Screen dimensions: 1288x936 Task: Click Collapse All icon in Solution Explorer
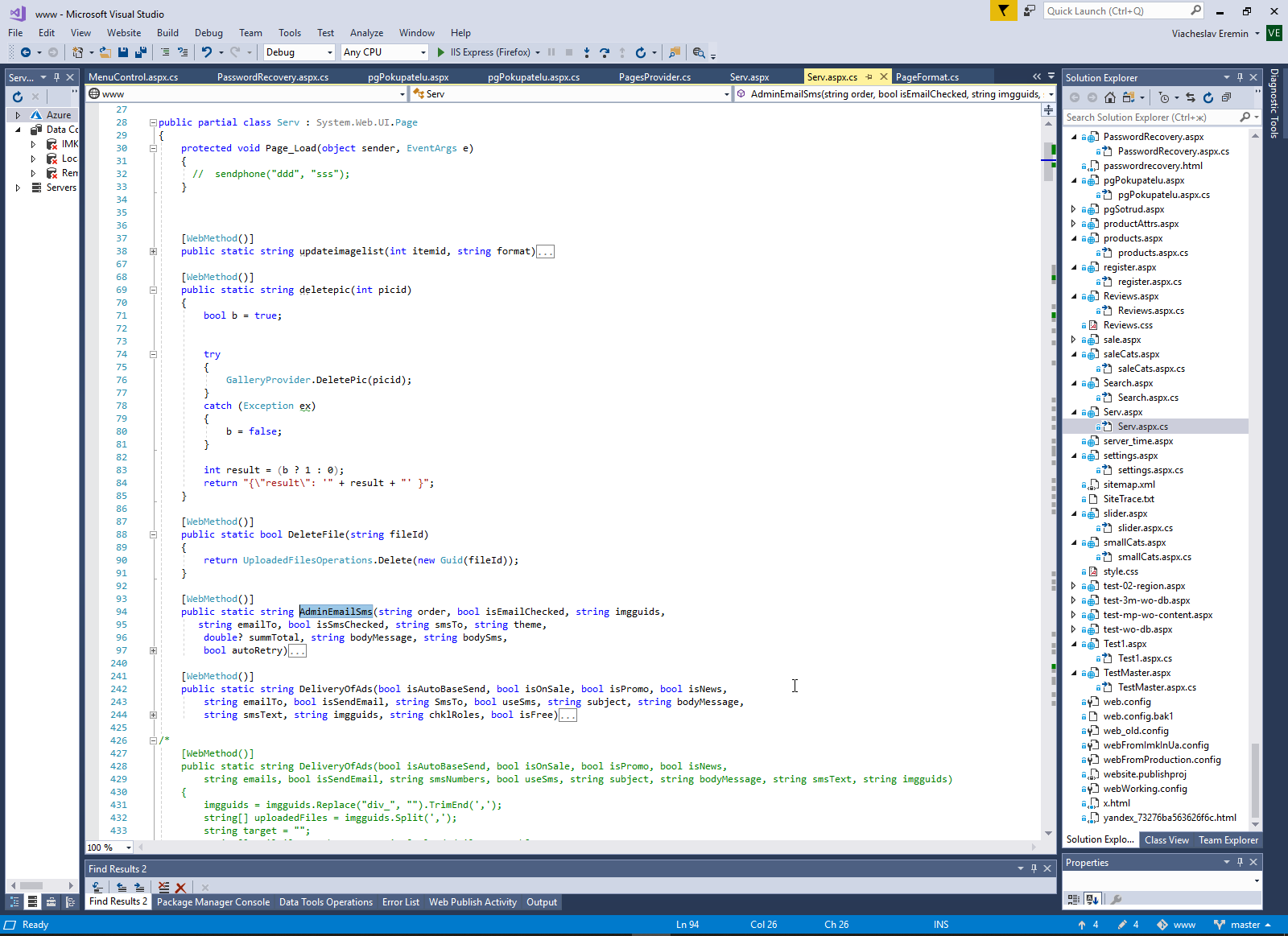click(x=1226, y=97)
